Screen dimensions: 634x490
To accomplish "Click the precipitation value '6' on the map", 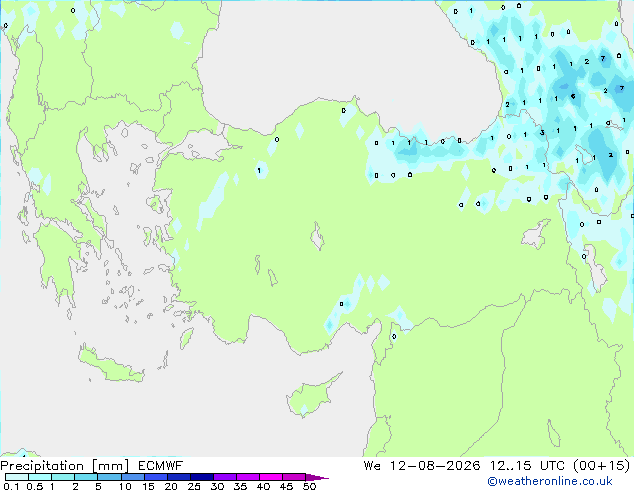I will pos(573,96).
